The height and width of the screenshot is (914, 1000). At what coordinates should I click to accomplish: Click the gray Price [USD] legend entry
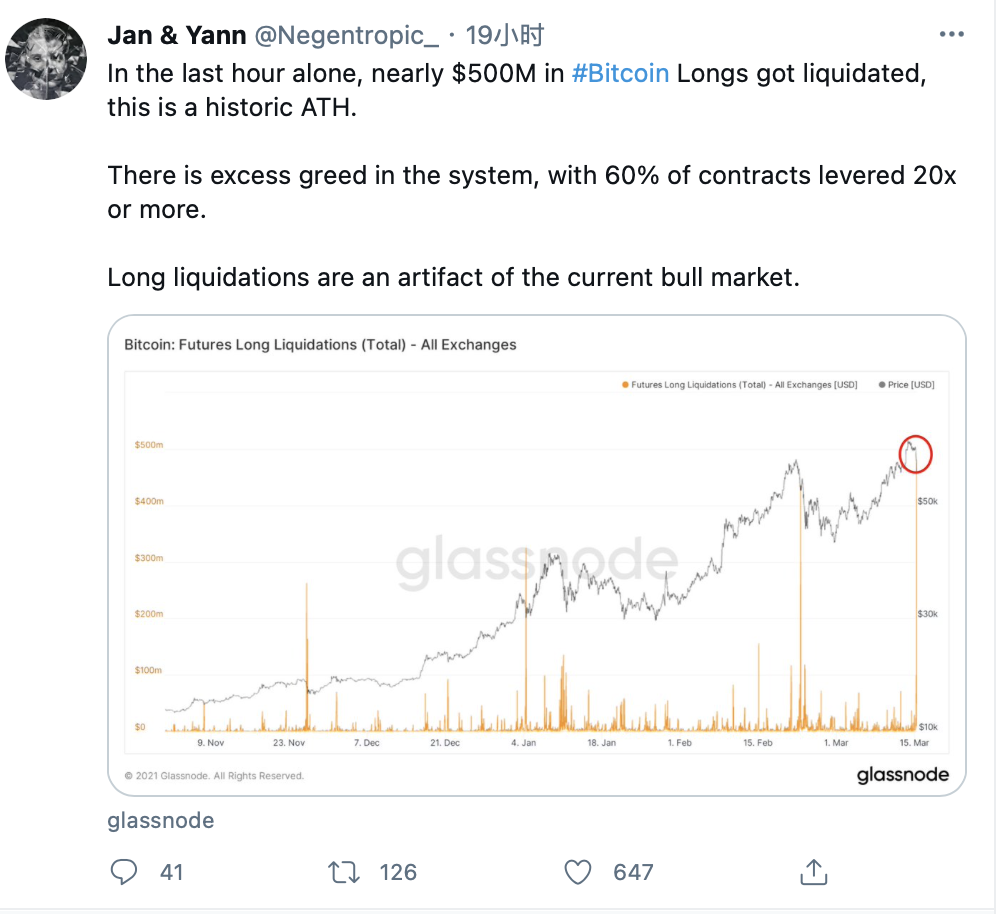[907, 384]
